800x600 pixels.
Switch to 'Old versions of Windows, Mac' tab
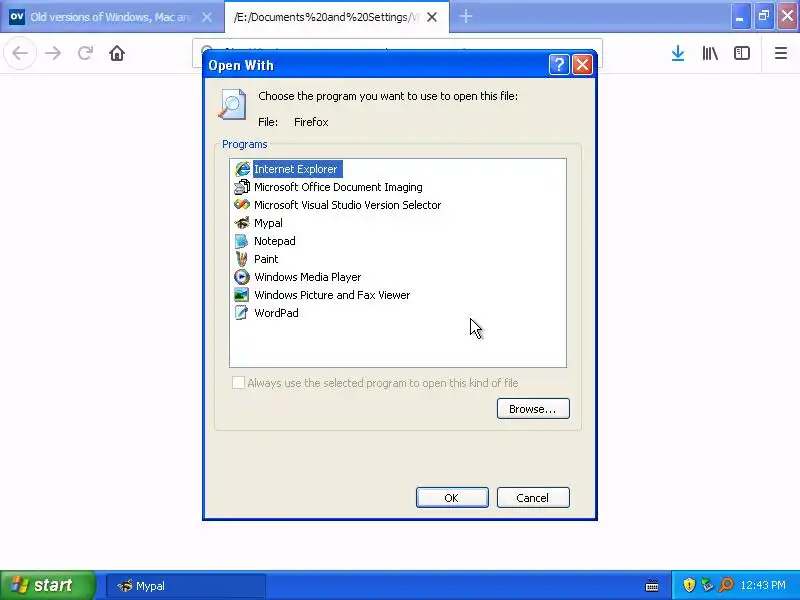109,17
